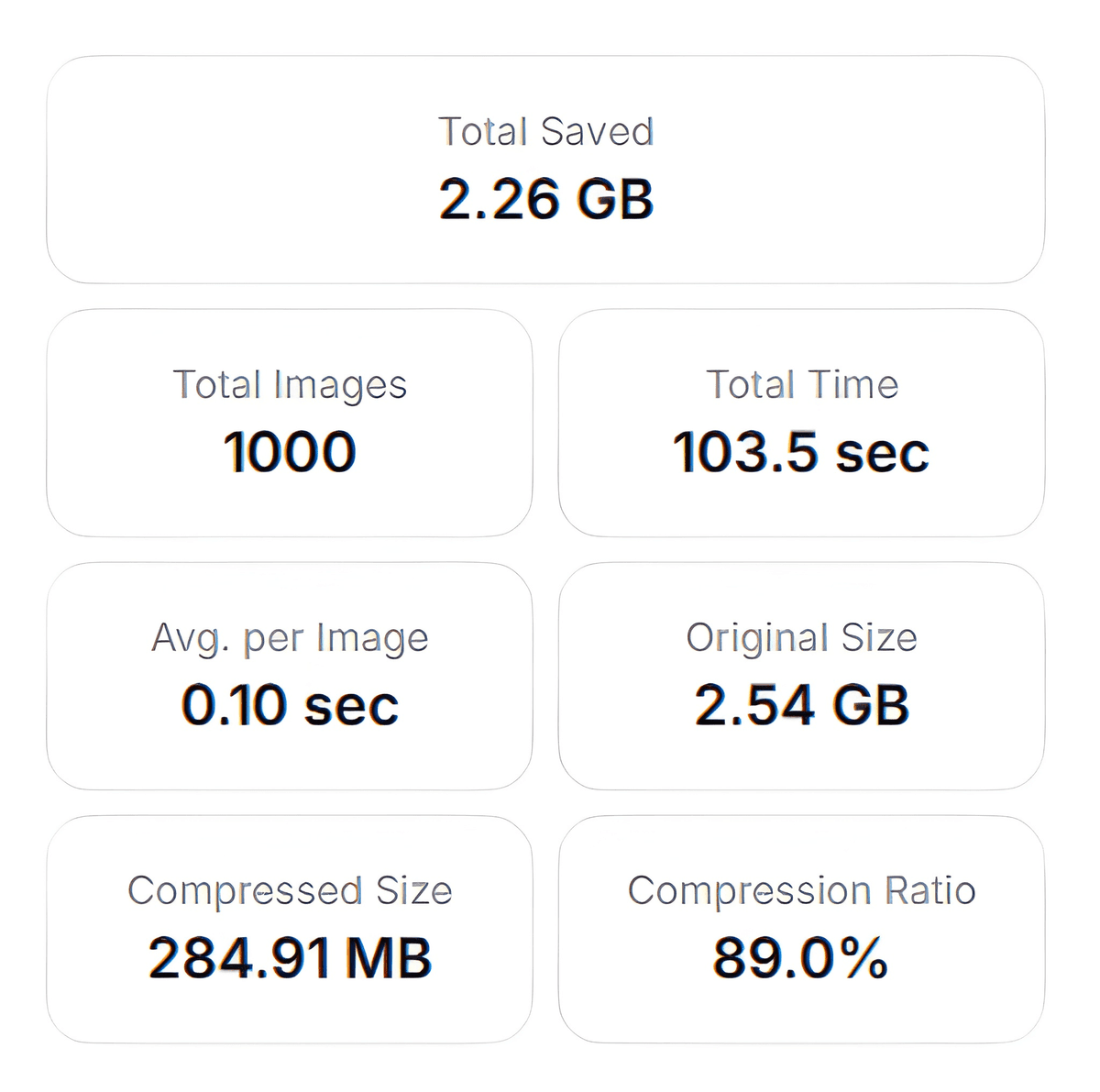The image size is (1100, 1092).
Task: Click the Total Images label text
Action: click(x=290, y=385)
